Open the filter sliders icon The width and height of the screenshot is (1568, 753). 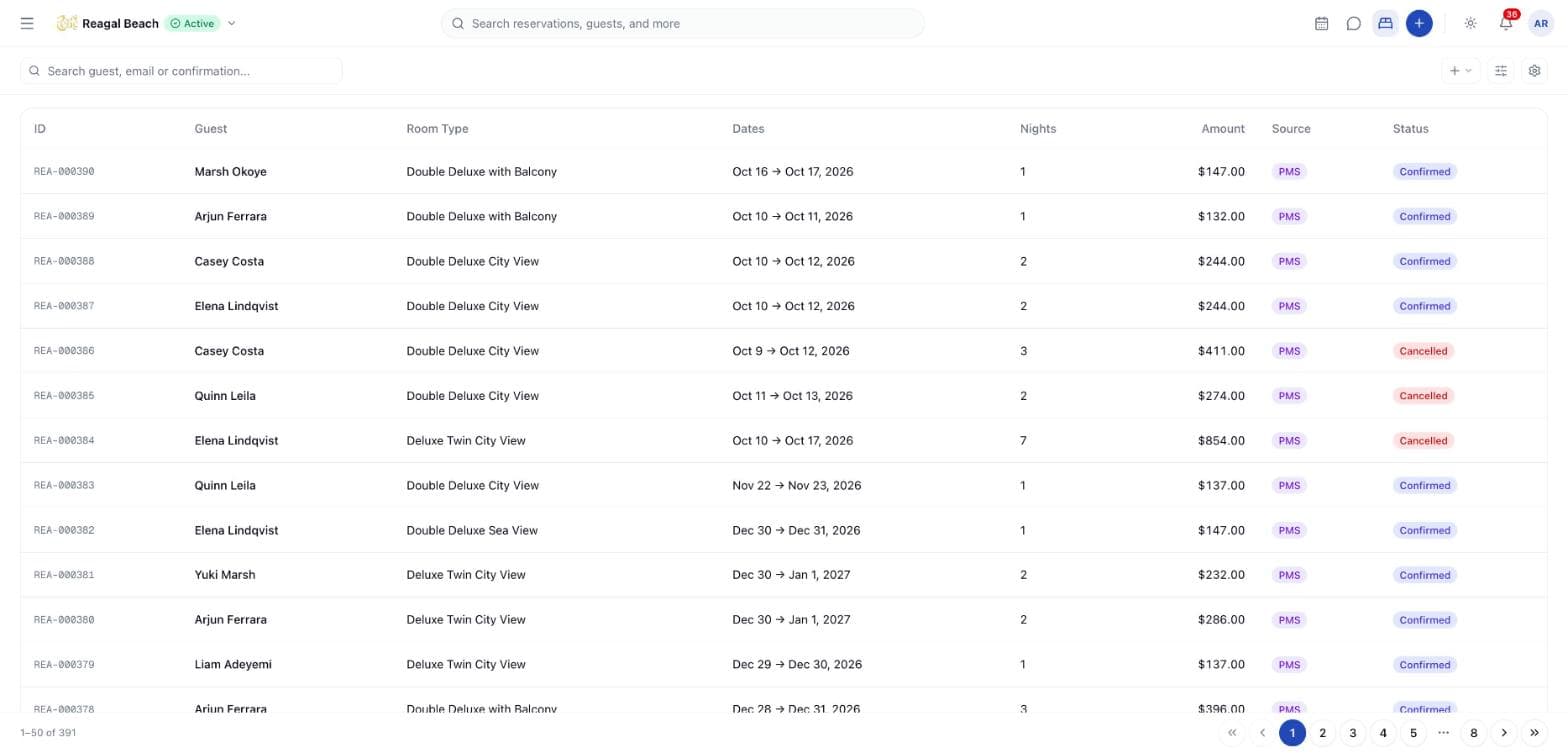click(x=1500, y=71)
